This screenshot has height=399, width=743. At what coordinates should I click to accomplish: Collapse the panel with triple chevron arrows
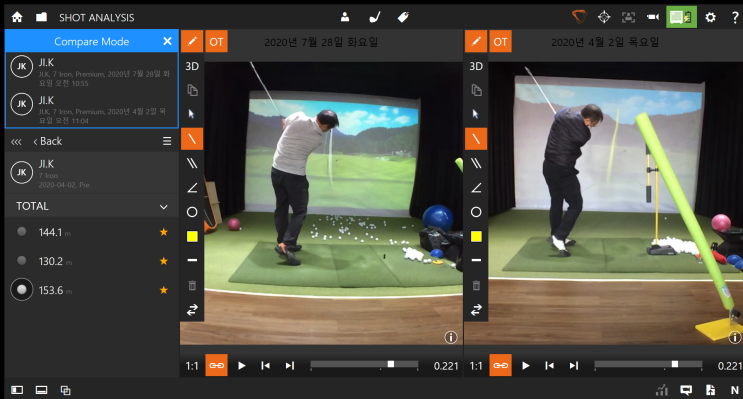[x=16, y=142]
